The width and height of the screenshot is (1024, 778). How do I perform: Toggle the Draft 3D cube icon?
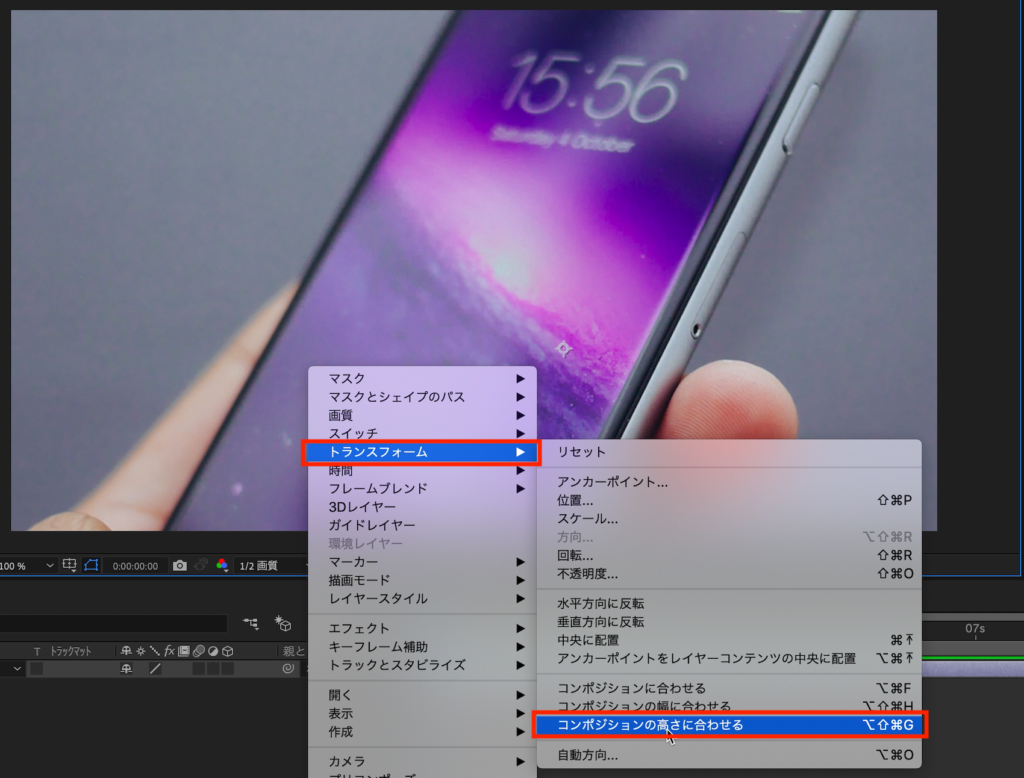(283, 624)
